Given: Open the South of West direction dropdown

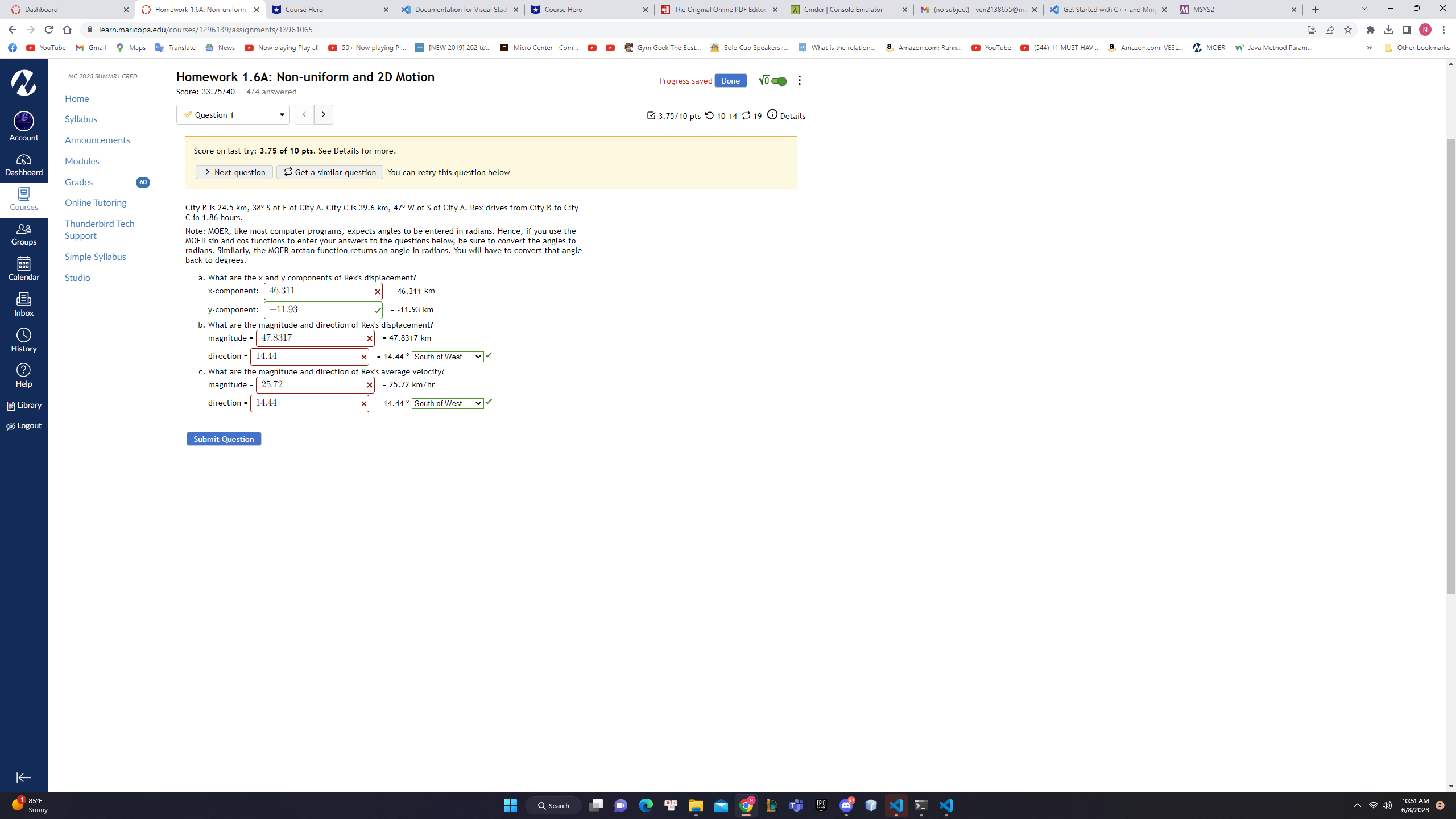Looking at the screenshot, I should pos(448,357).
